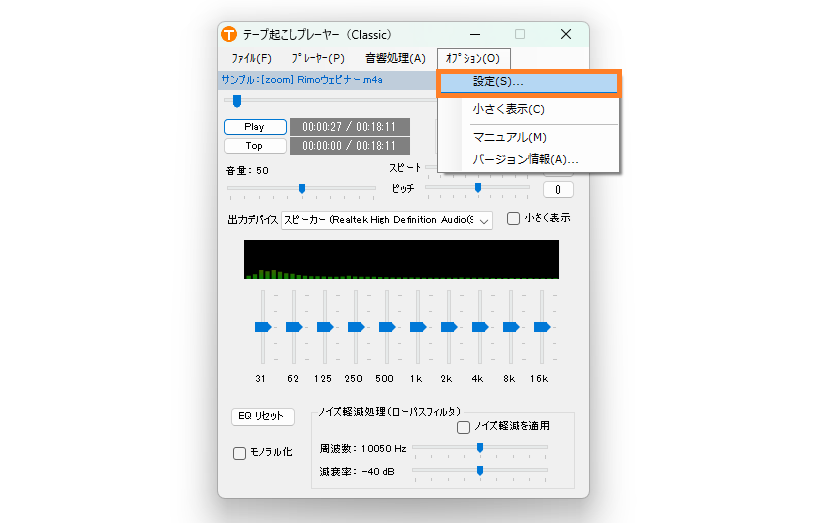The image size is (840, 523).
Task: Click the 16k equalizer band slider handle
Action: point(541,327)
